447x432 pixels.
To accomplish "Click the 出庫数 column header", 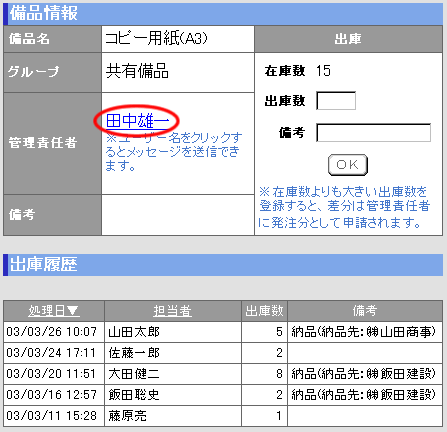I will click(x=264, y=311).
